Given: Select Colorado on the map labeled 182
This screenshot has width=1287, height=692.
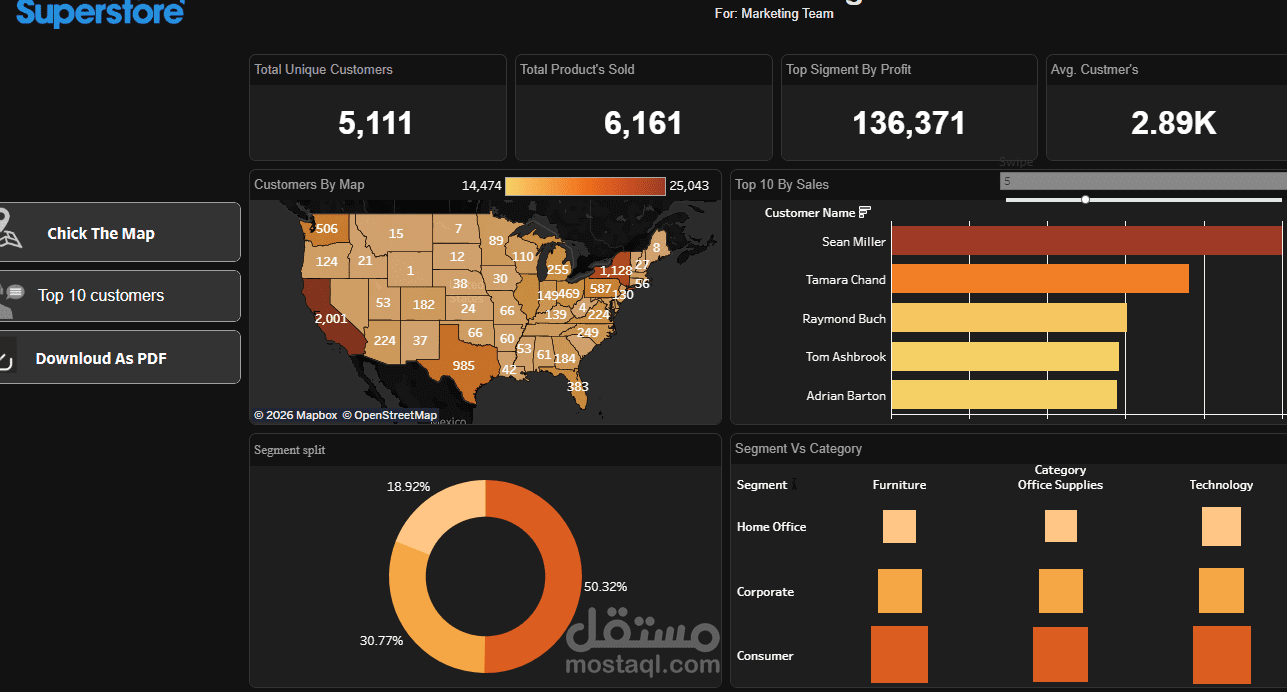Looking at the screenshot, I should 423,304.
